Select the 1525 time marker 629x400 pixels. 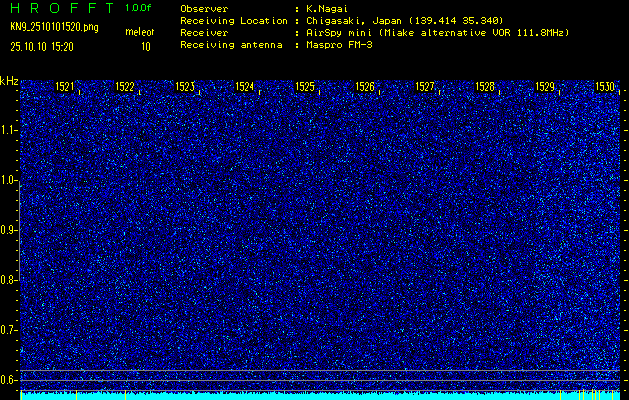coord(305,87)
